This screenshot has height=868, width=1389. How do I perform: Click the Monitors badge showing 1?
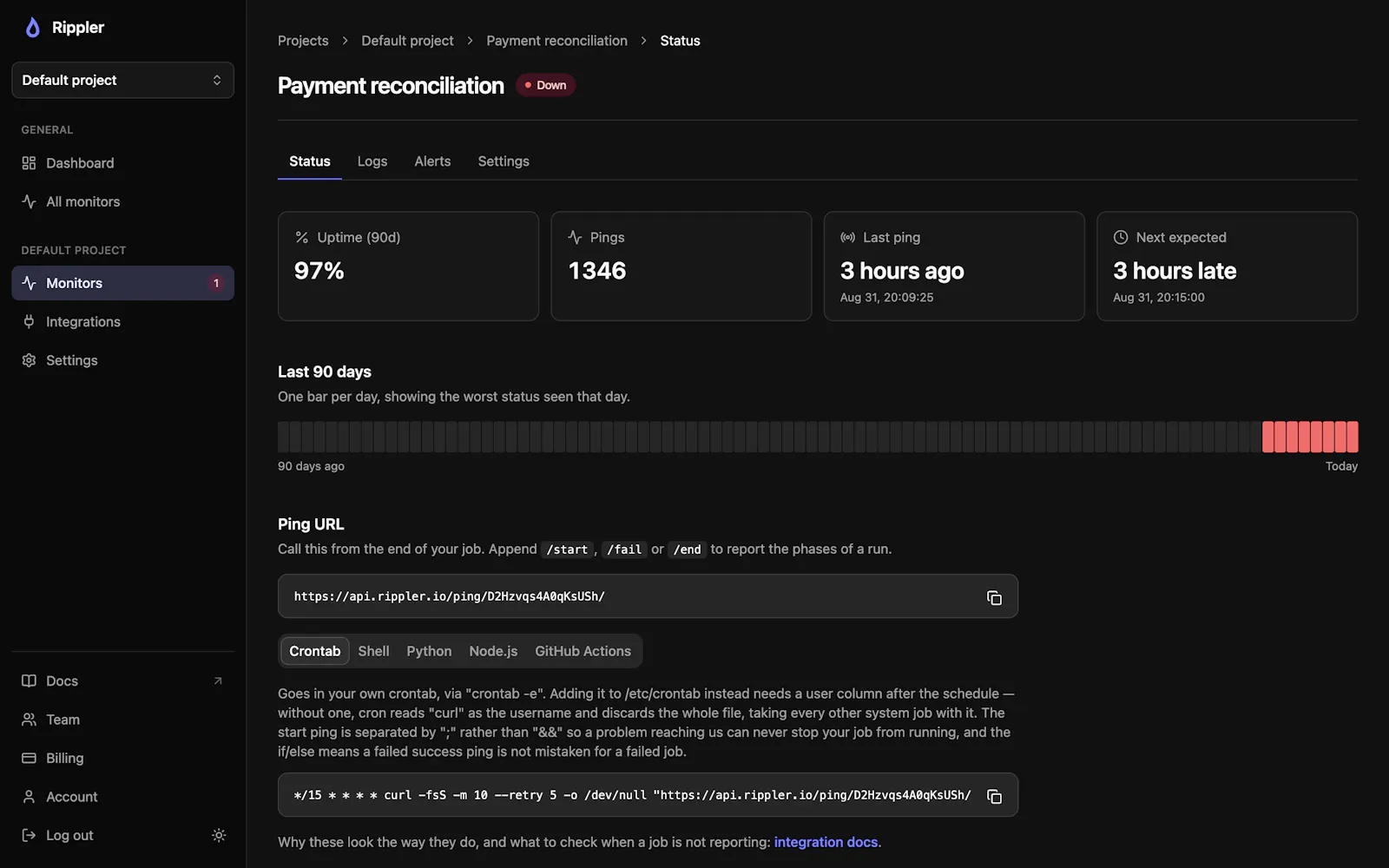pyautogui.click(x=216, y=283)
